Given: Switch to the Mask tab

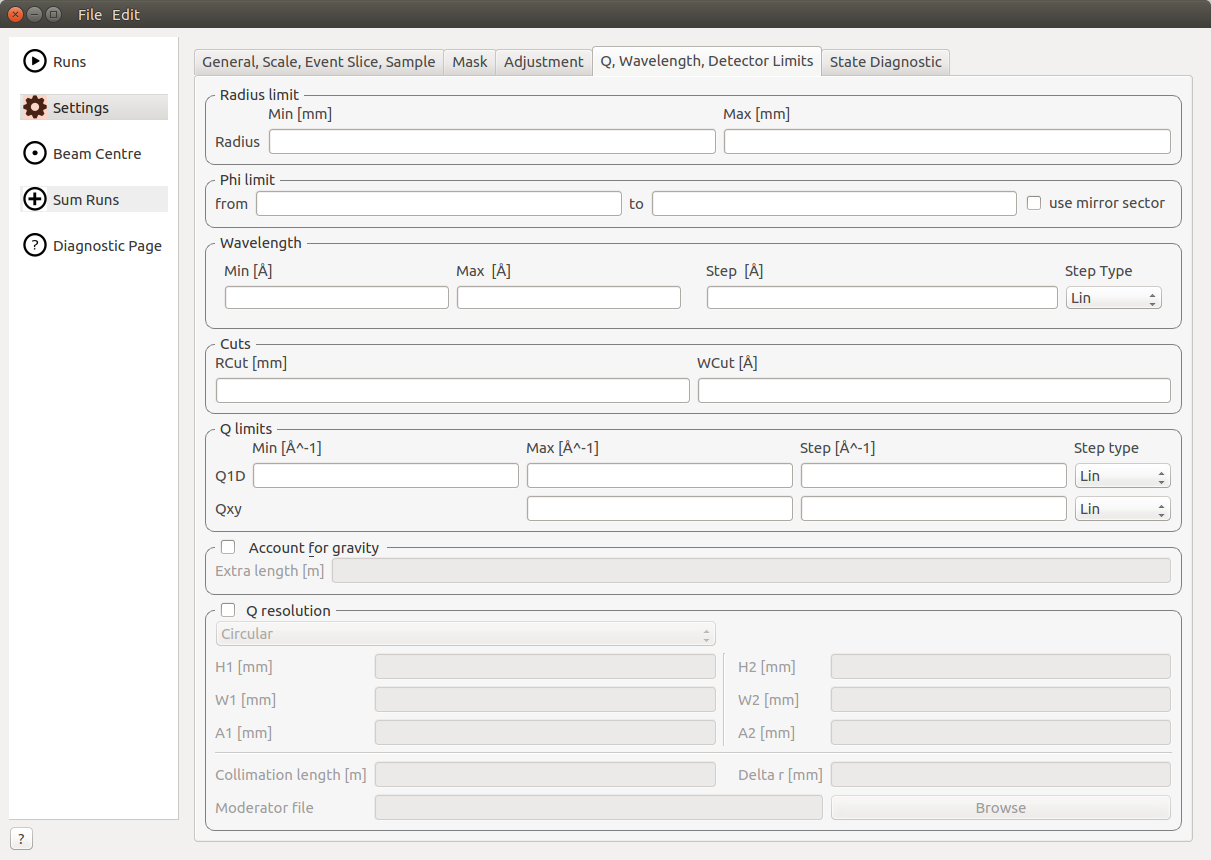Looking at the screenshot, I should (469, 62).
